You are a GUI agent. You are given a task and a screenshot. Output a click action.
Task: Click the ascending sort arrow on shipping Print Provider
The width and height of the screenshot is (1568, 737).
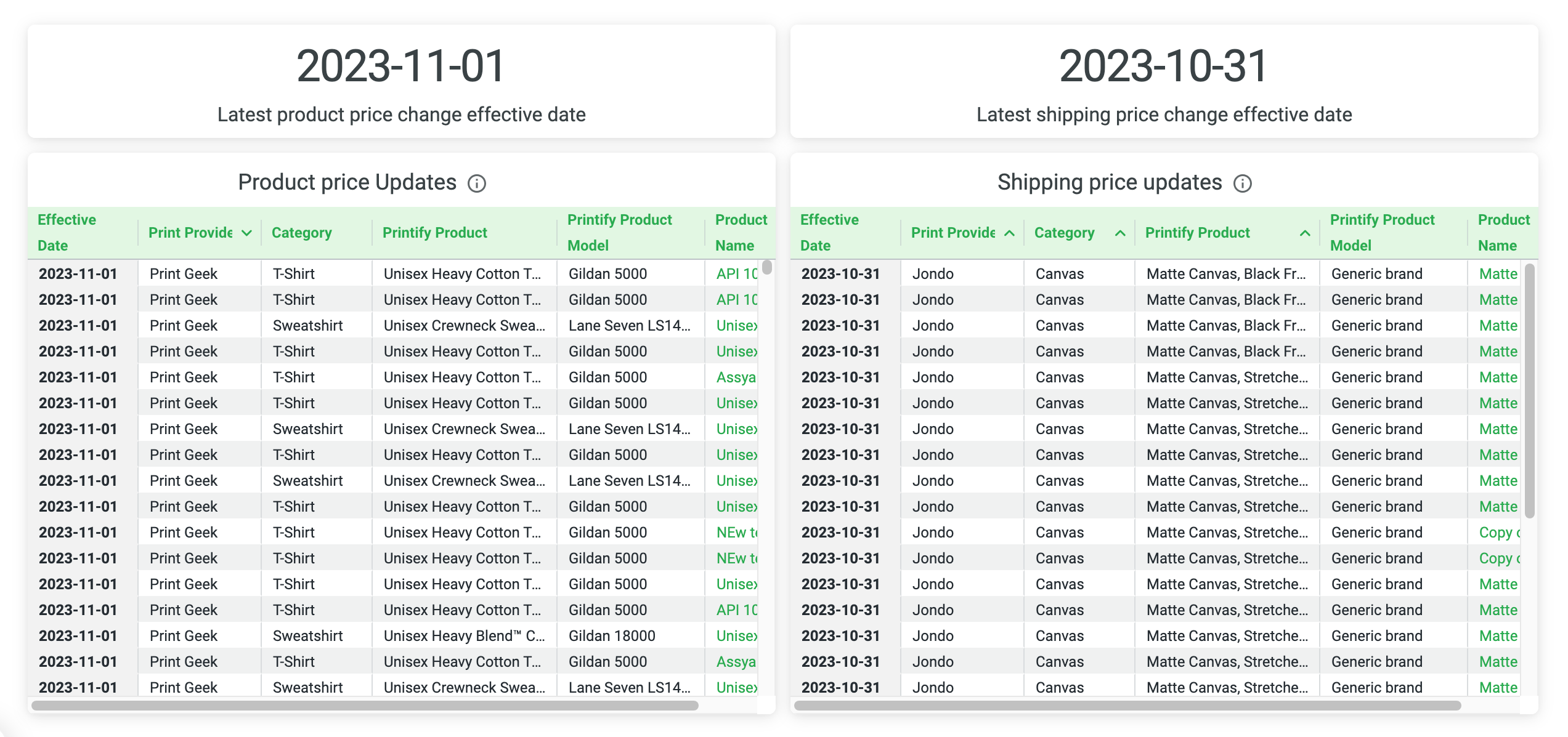click(1010, 233)
